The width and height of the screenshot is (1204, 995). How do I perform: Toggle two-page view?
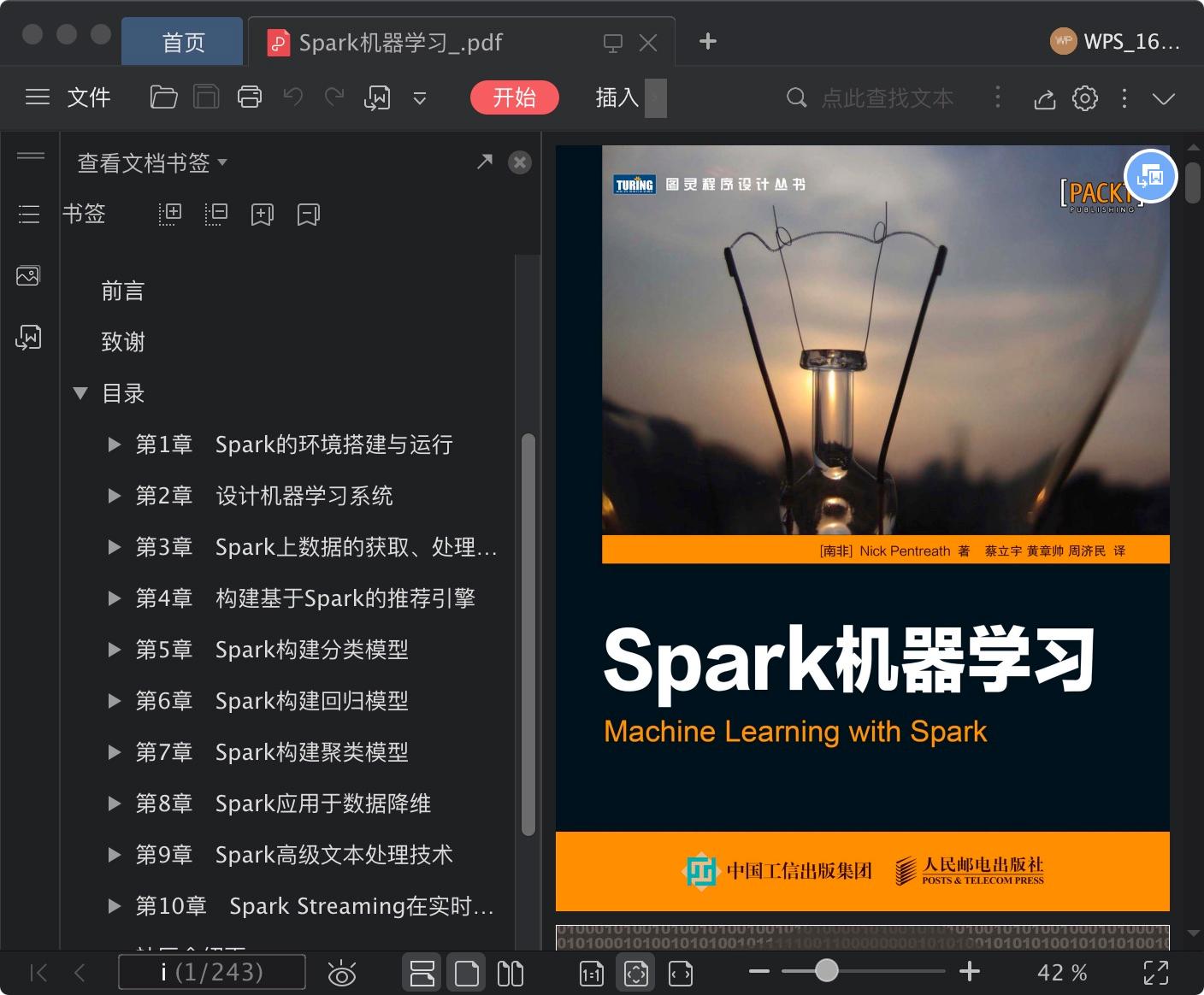click(x=511, y=973)
